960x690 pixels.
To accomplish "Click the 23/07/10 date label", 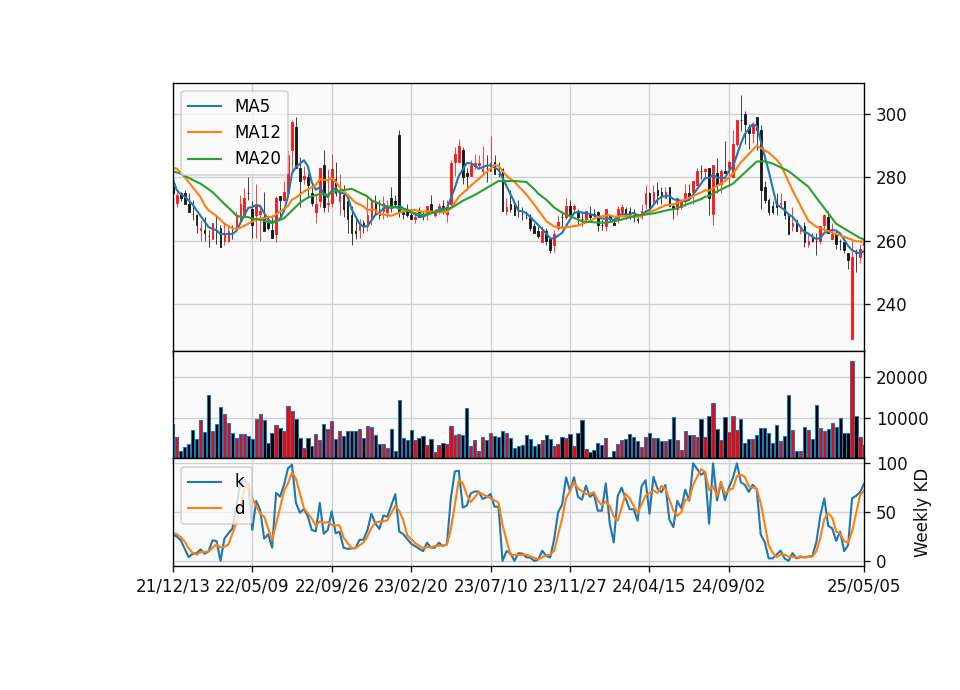I will tap(490, 586).
